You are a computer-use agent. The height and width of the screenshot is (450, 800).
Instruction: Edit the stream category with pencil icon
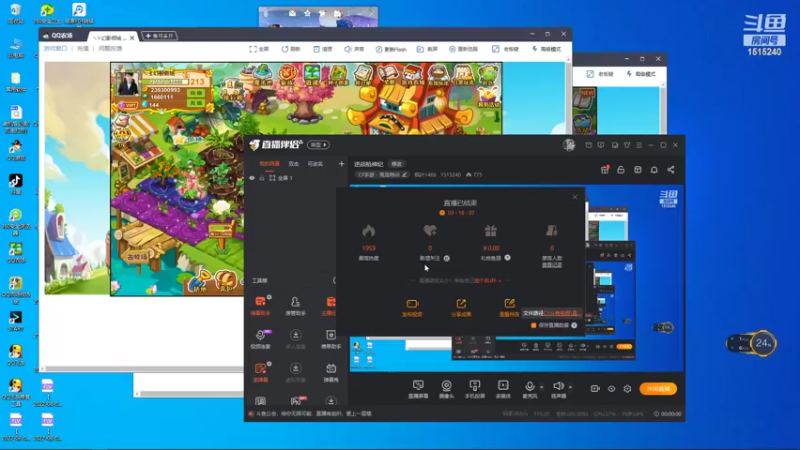405,174
